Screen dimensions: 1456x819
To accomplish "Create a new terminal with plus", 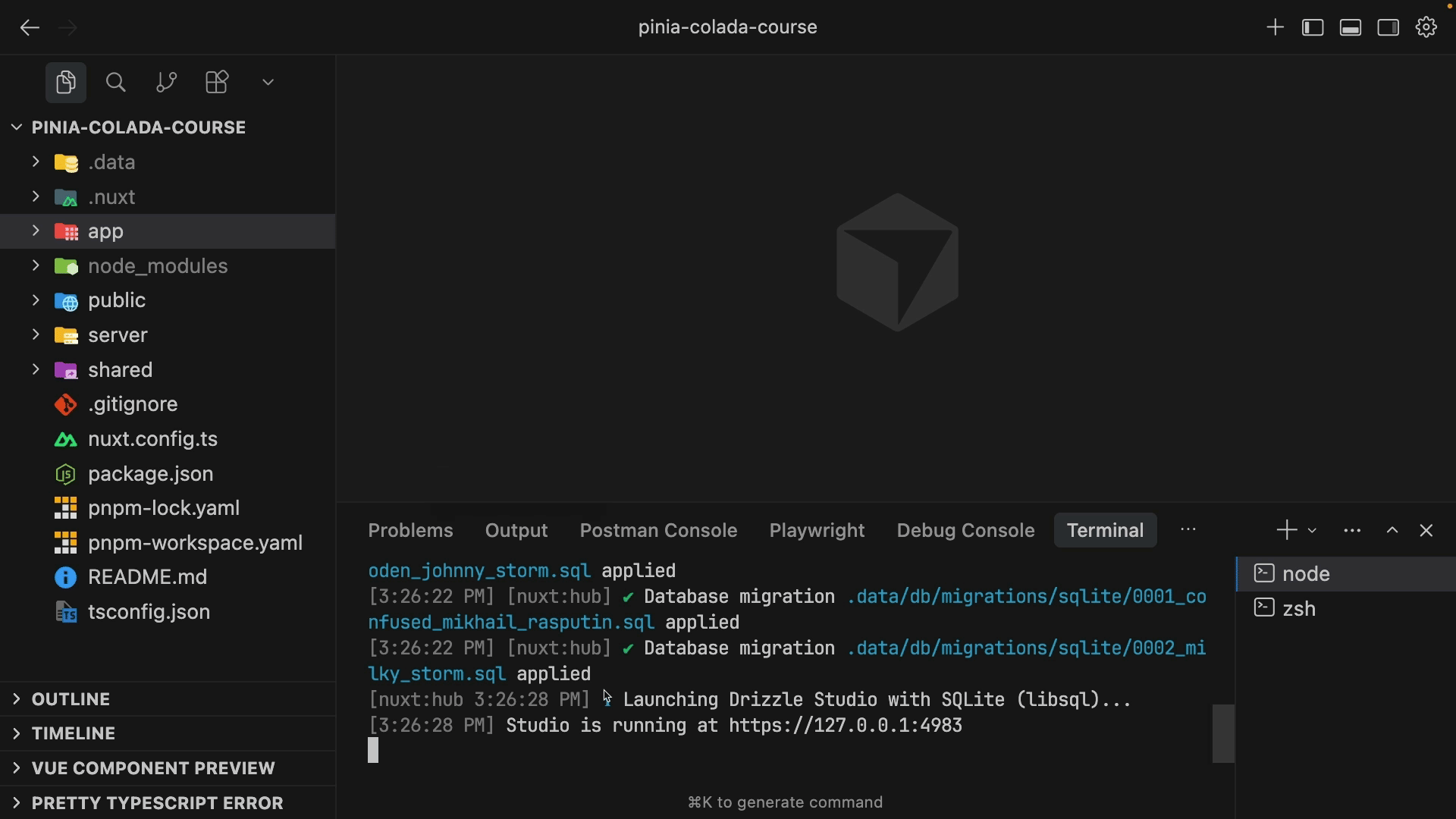I will [1287, 530].
